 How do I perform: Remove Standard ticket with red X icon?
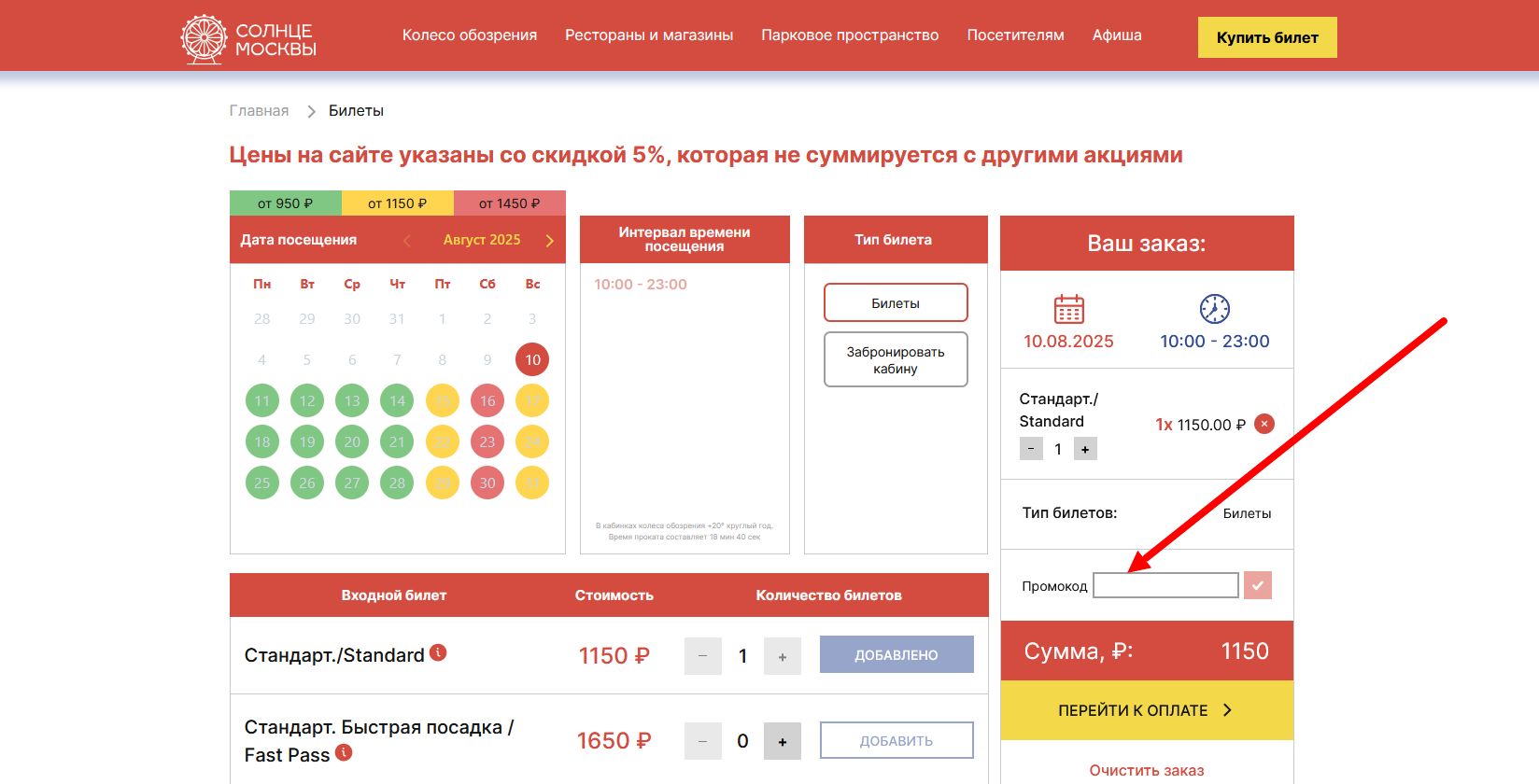(1264, 424)
